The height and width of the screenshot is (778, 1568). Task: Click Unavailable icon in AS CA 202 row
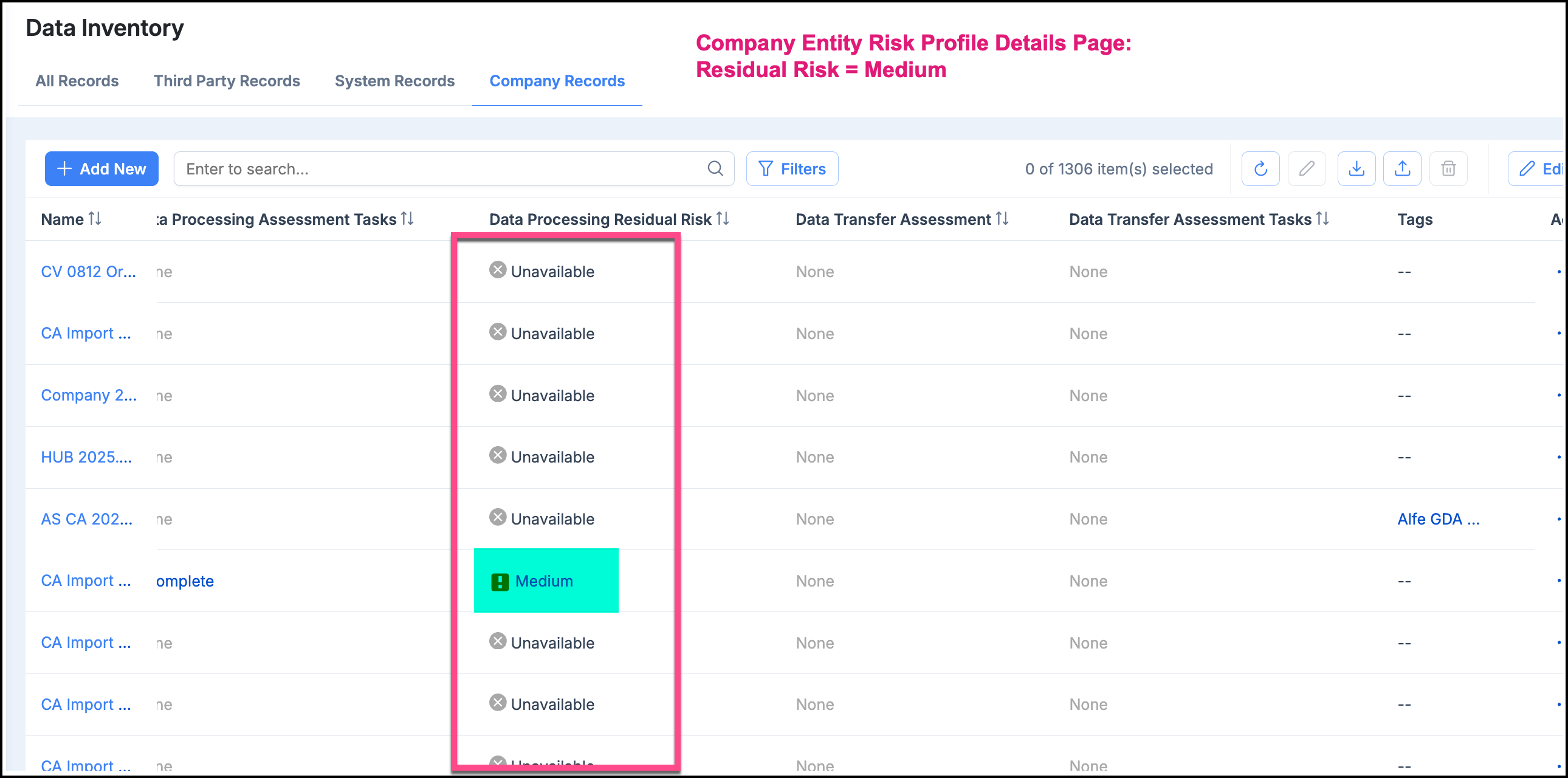(x=498, y=518)
